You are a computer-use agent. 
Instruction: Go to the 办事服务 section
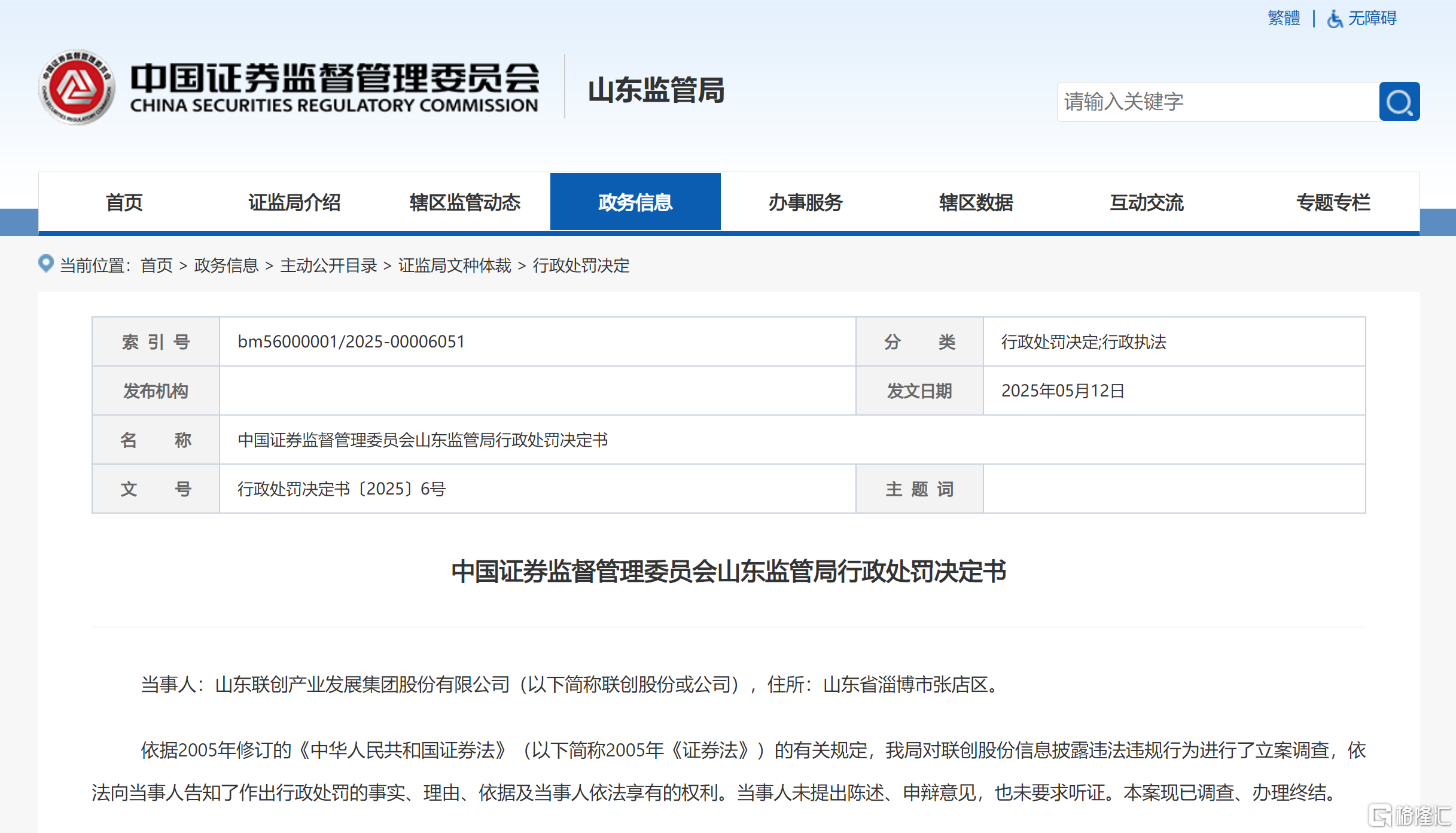806,203
